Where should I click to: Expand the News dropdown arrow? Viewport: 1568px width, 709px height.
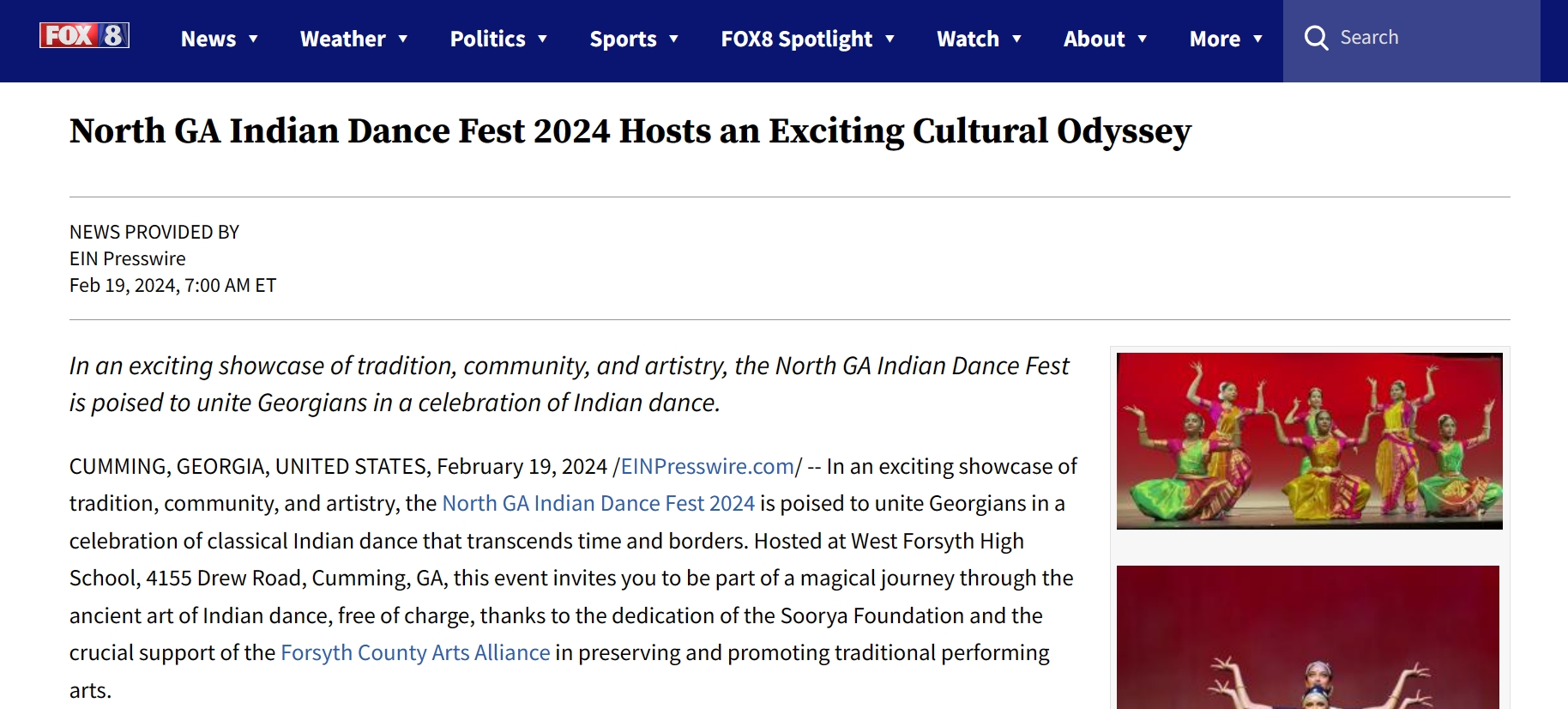(253, 39)
